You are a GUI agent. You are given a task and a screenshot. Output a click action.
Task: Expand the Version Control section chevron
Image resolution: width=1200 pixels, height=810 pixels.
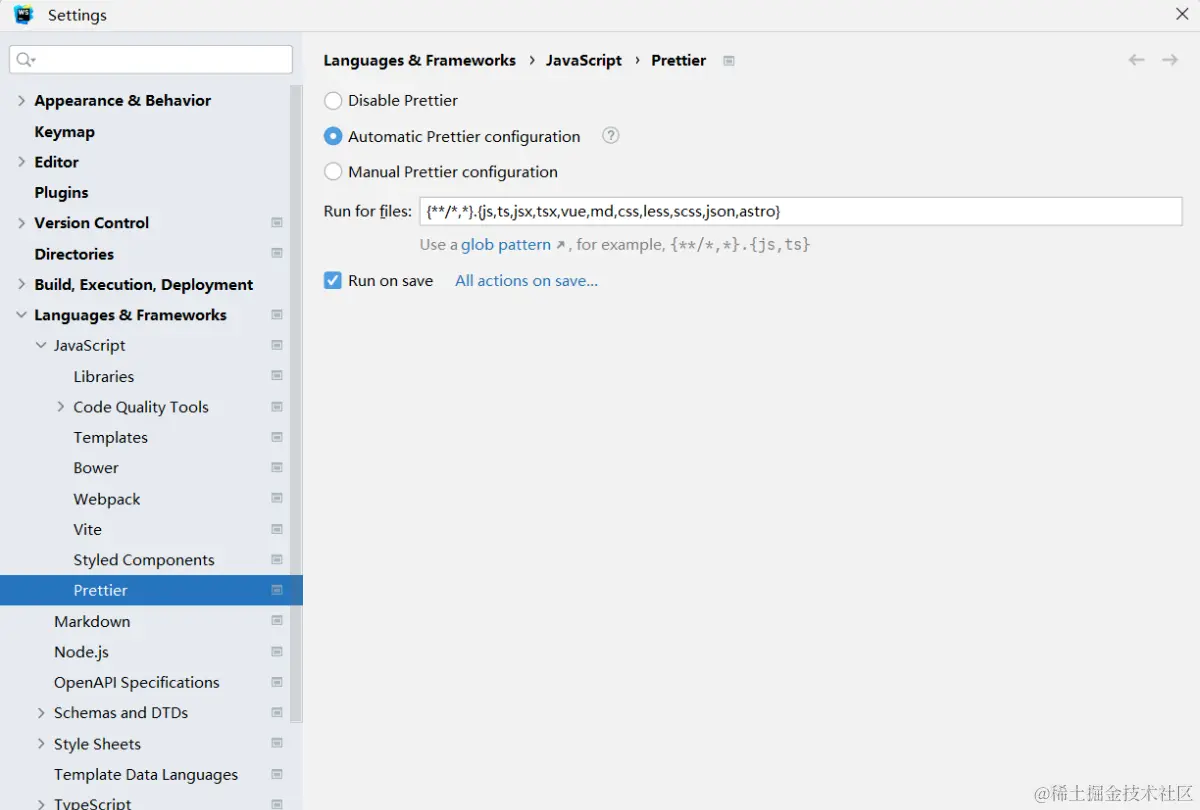tap(21, 223)
